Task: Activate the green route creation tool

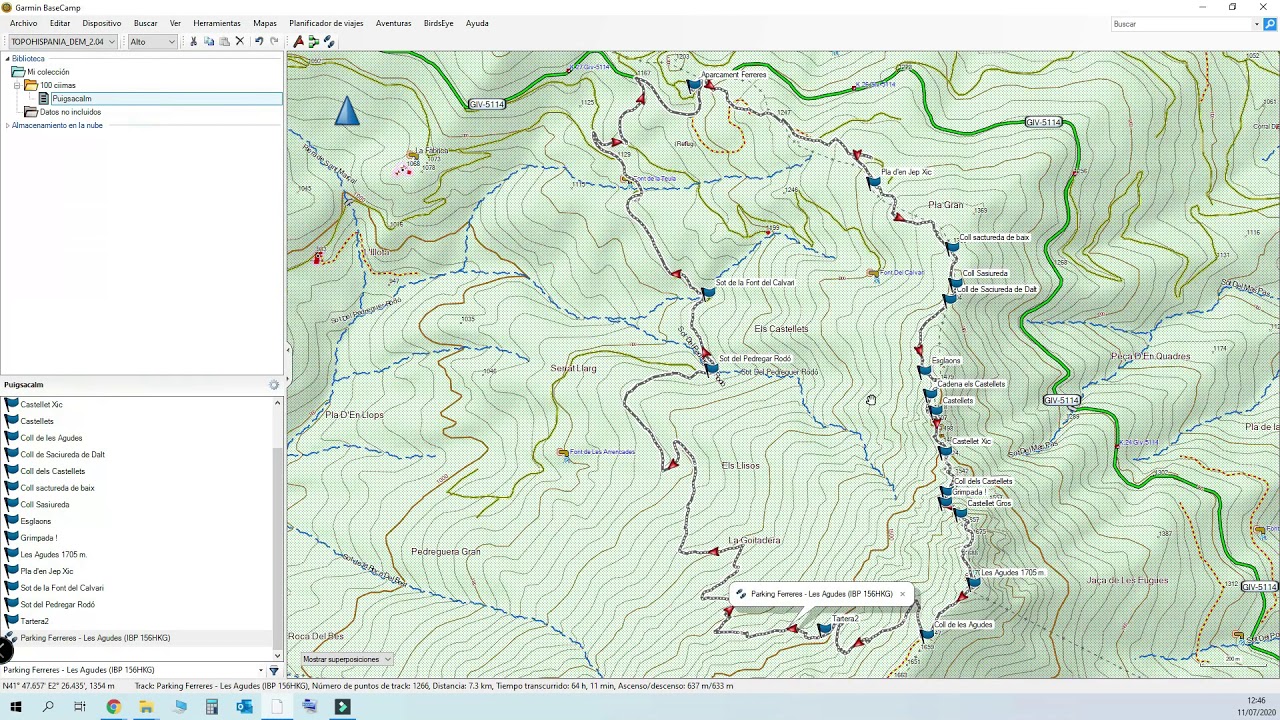Action: 313,41
